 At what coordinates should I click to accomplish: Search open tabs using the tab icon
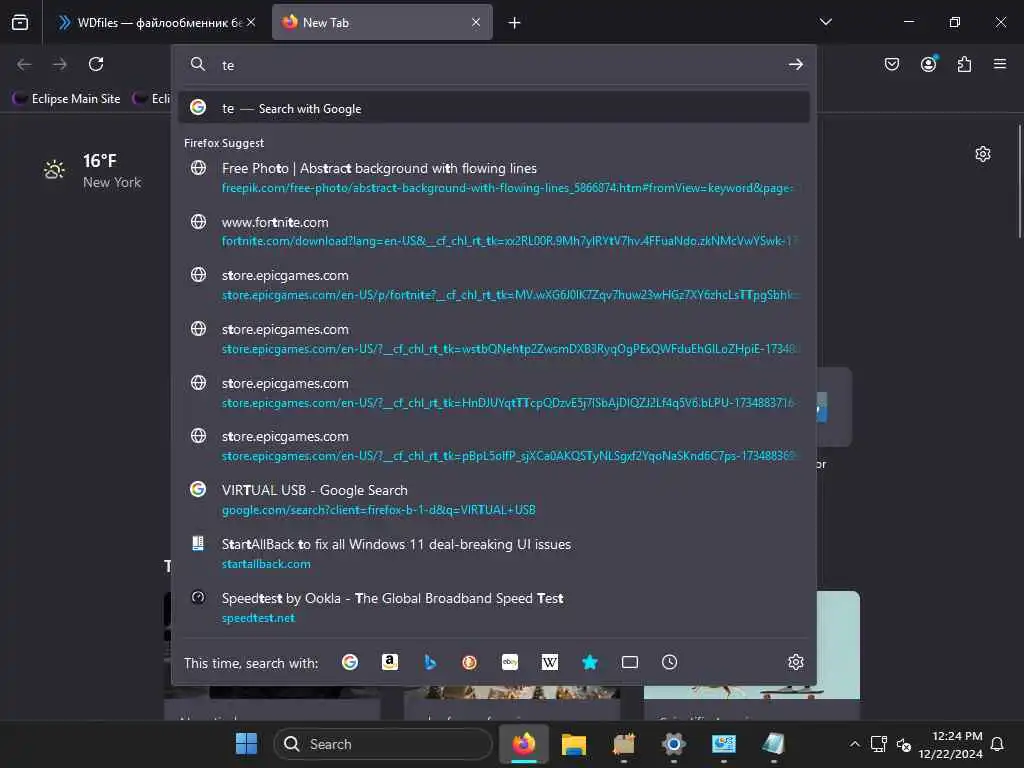(x=630, y=662)
